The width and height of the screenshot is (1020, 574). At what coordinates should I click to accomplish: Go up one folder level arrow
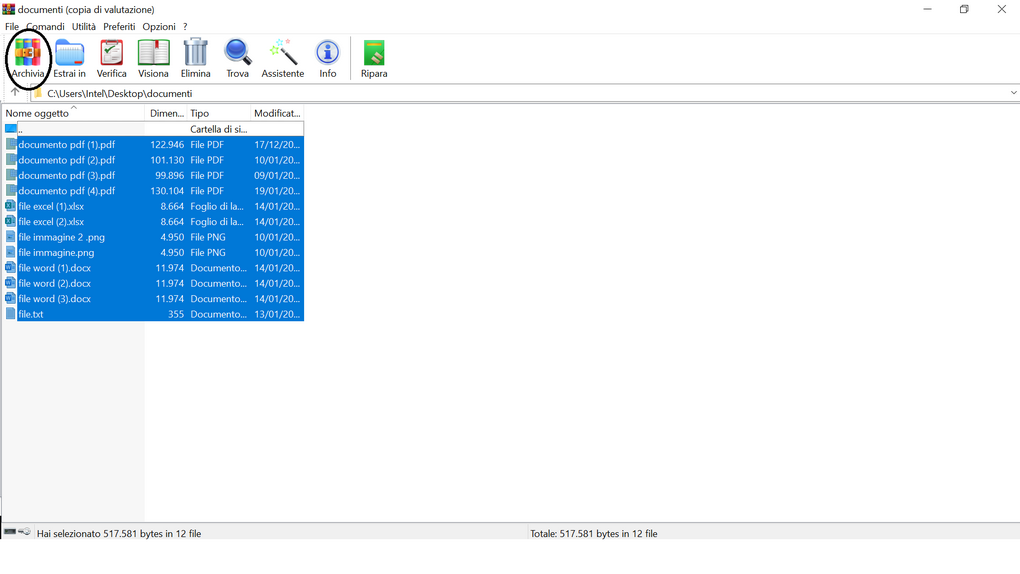click(15, 92)
